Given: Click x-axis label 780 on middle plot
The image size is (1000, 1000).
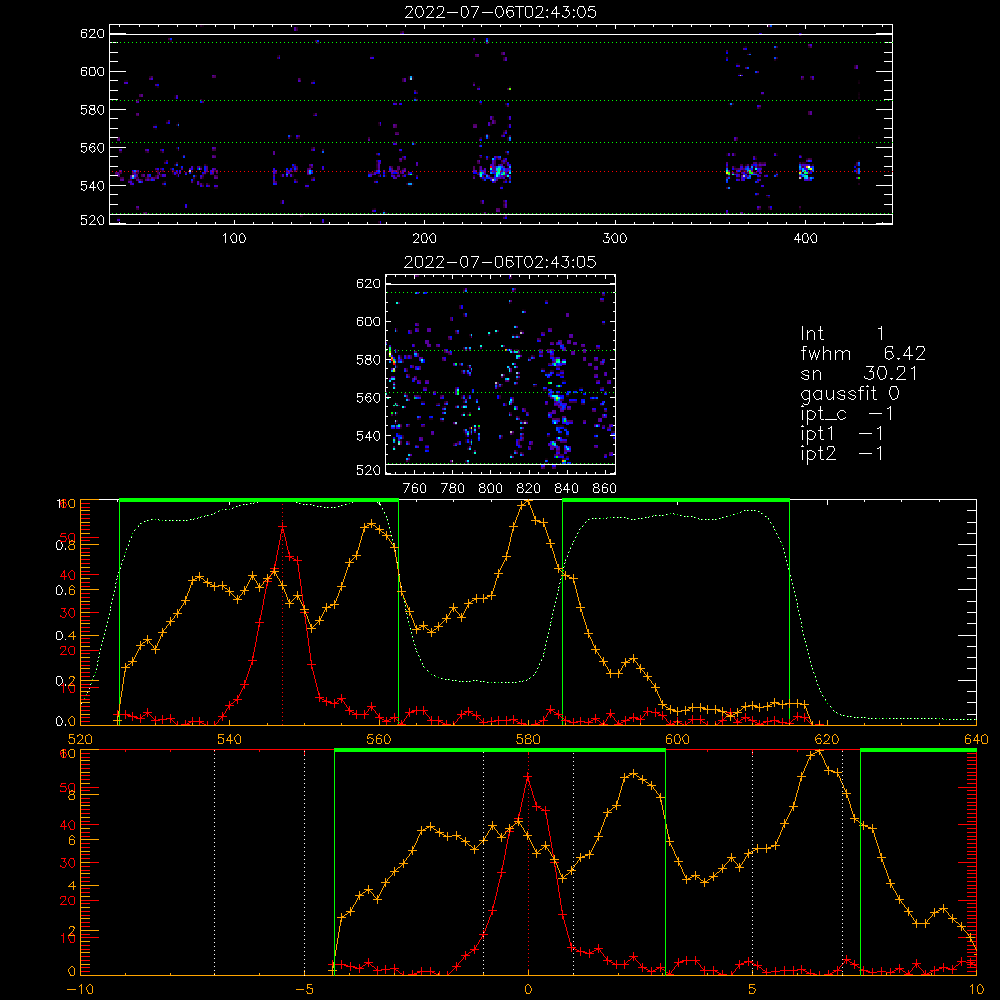Looking at the screenshot, I should pos(453,489).
